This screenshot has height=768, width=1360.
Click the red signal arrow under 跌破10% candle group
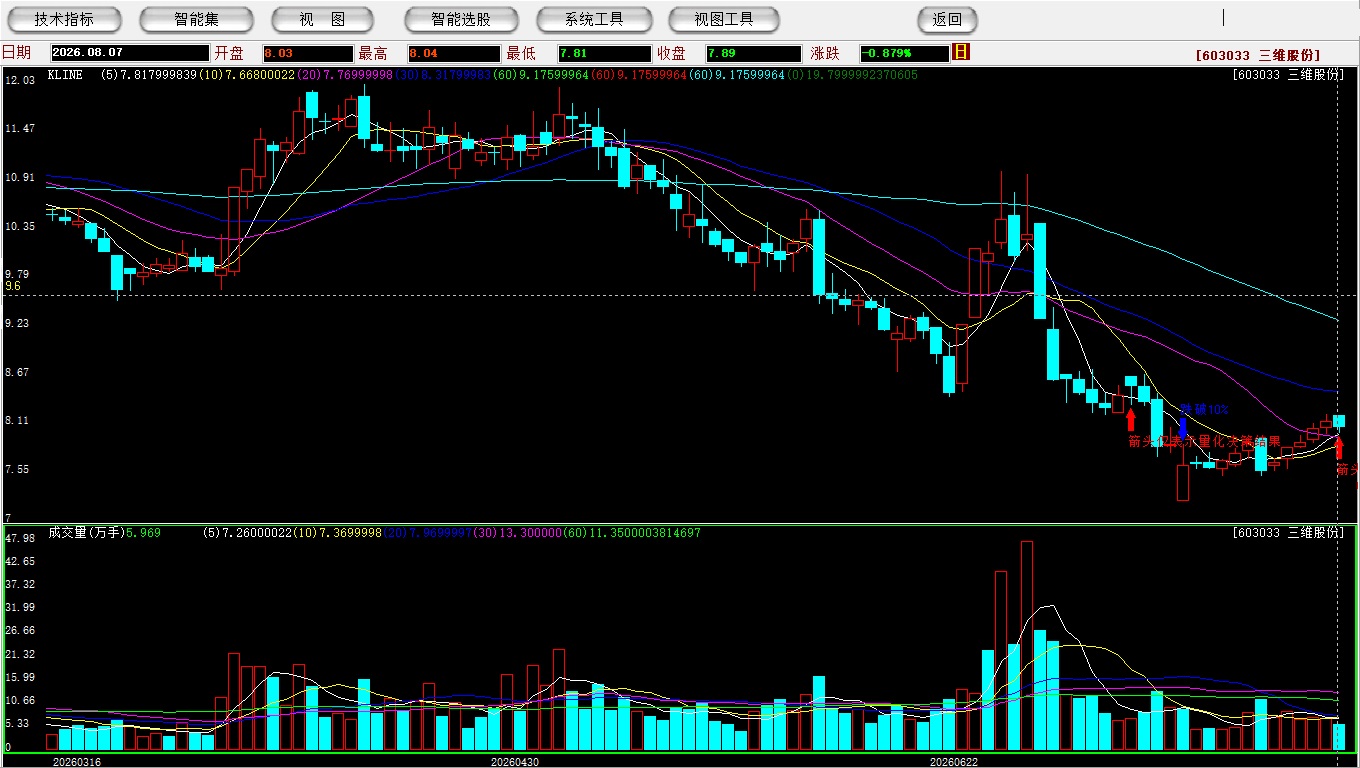click(1131, 419)
